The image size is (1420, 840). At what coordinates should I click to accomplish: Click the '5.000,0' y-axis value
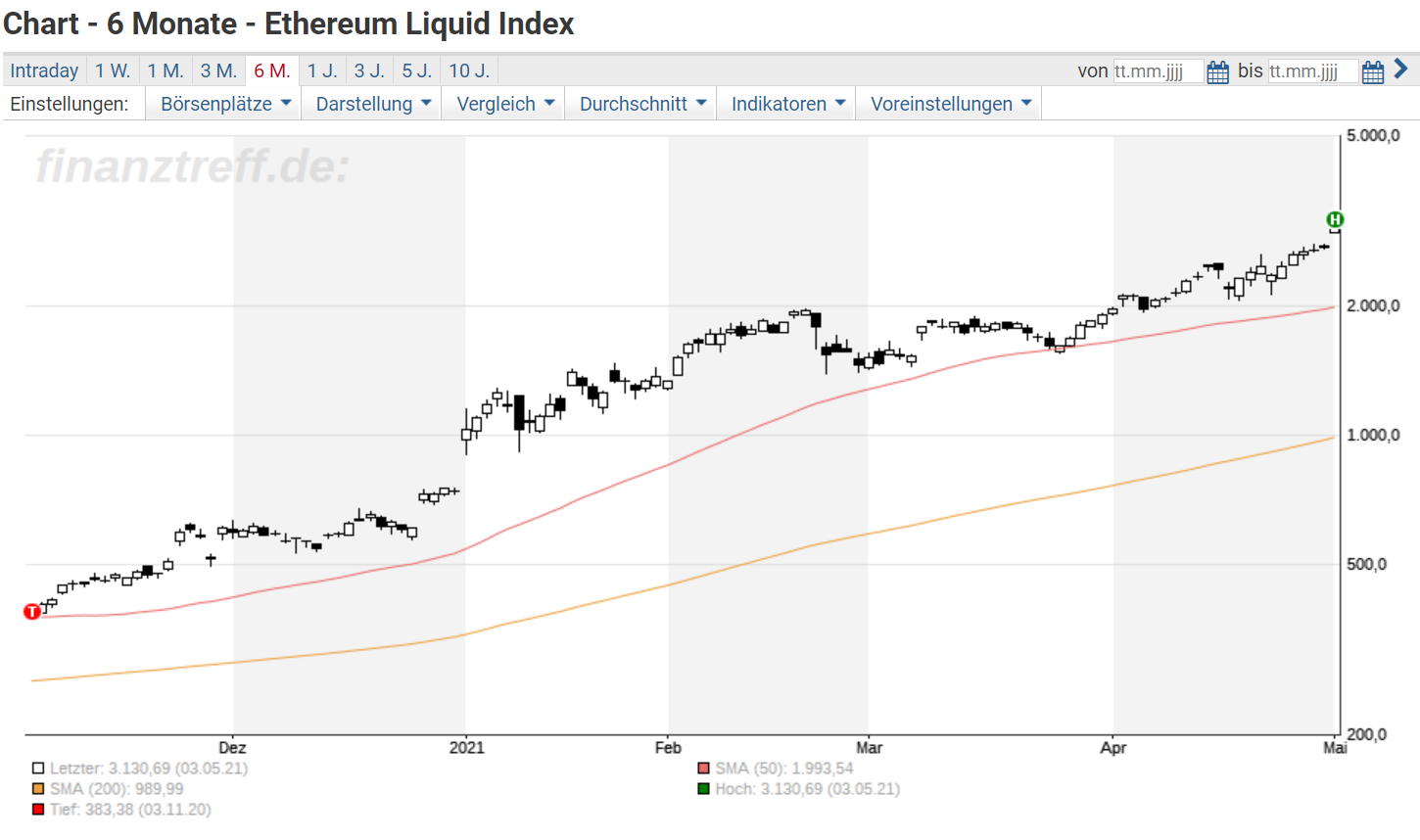(1373, 136)
